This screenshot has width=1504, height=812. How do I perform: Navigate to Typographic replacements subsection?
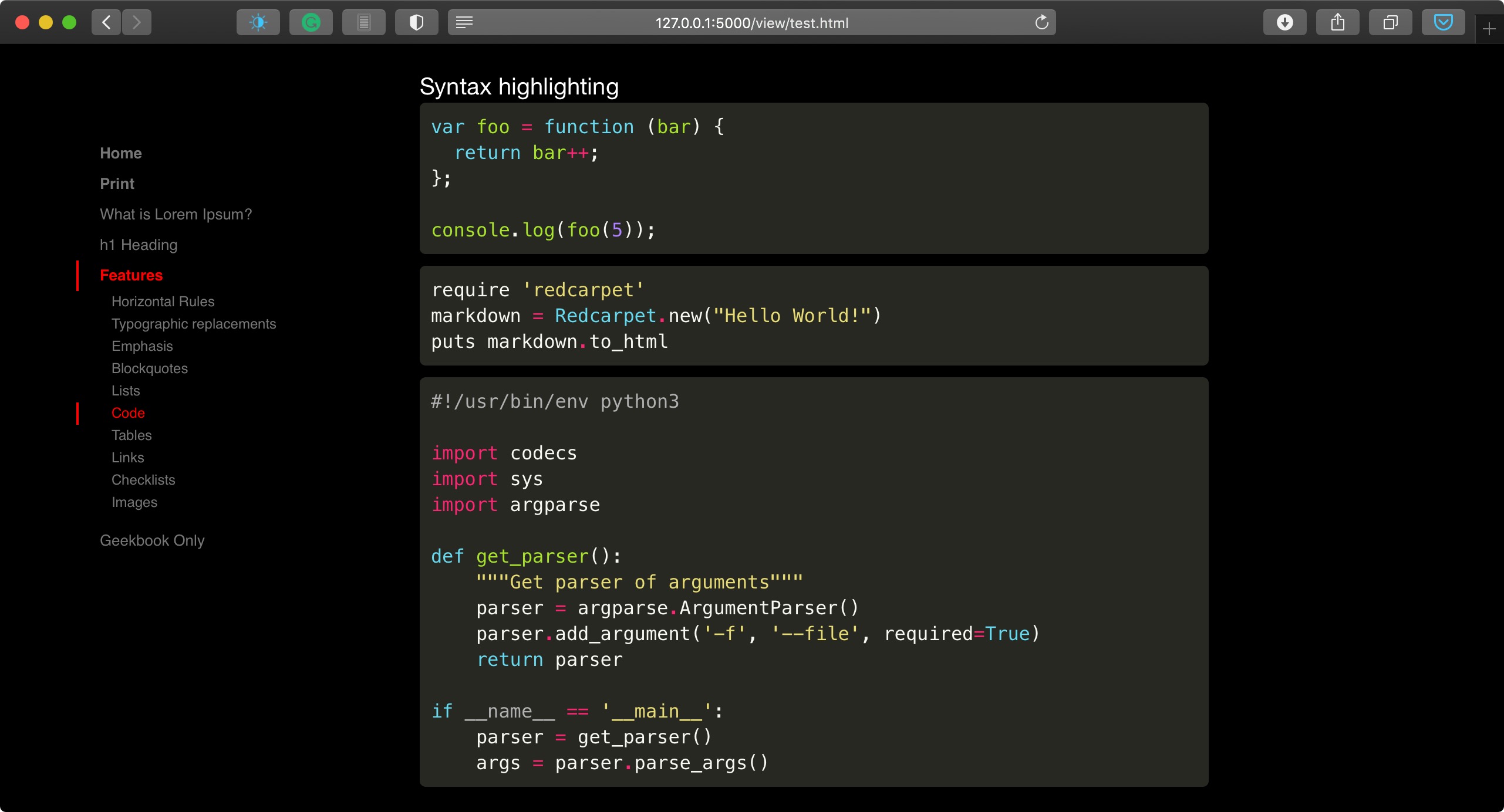[194, 324]
